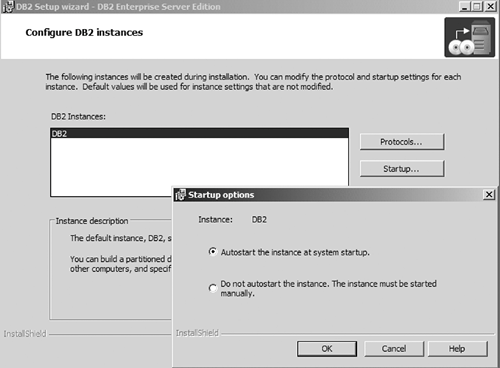Select the DB2 row in the instances list
This screenshot has width=500, height=368.
pos(199,133)
